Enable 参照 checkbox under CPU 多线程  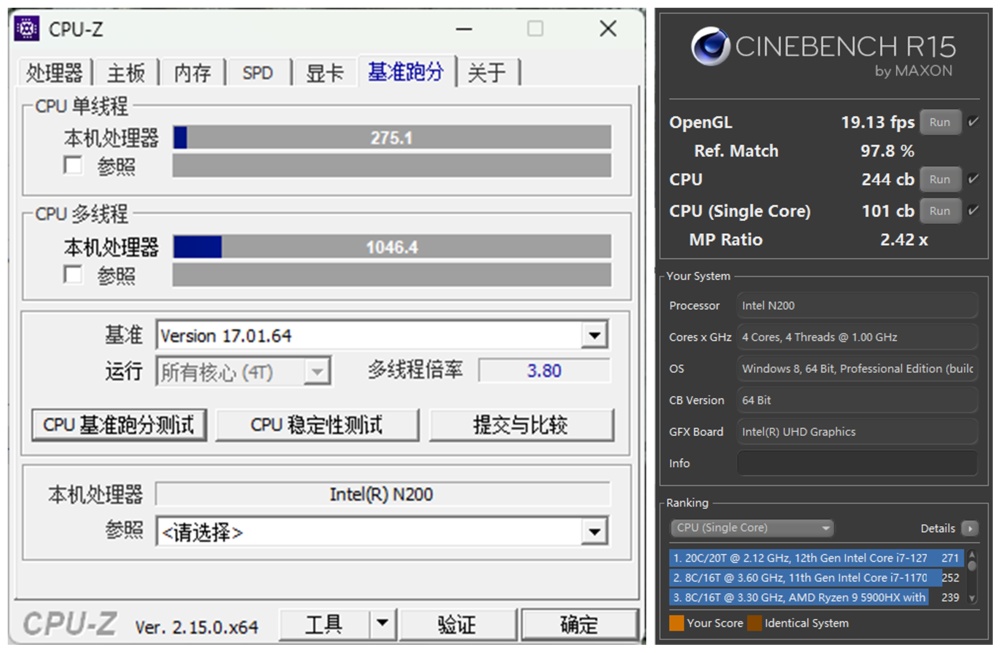click(73, 275)
